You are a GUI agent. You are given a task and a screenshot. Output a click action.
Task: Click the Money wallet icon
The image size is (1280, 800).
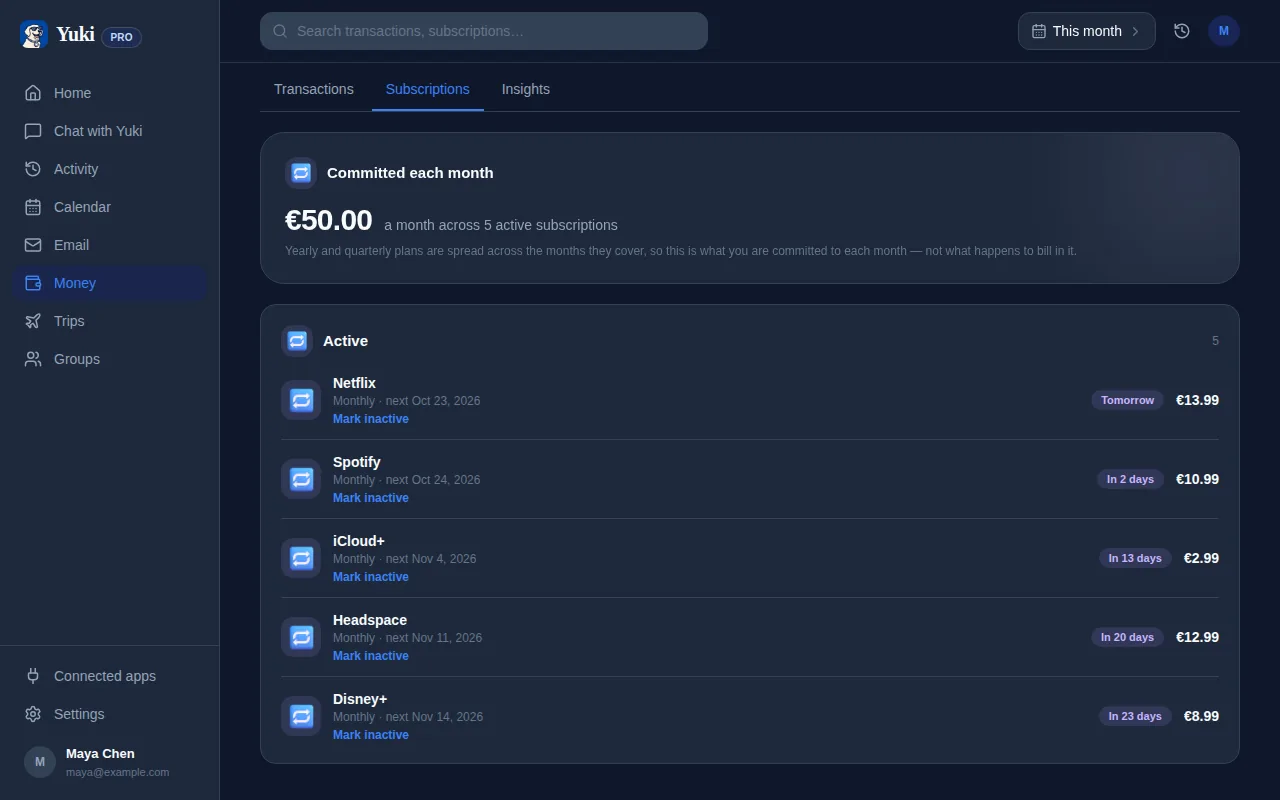[x=33, y=283]
